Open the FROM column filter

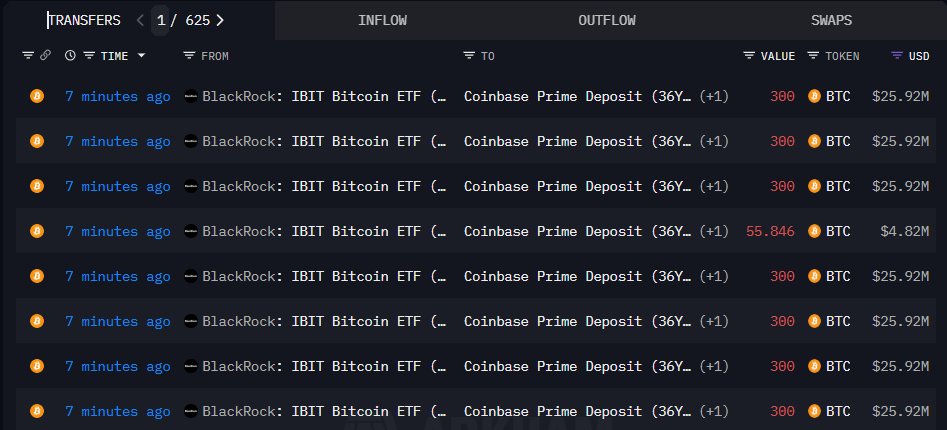189,56
